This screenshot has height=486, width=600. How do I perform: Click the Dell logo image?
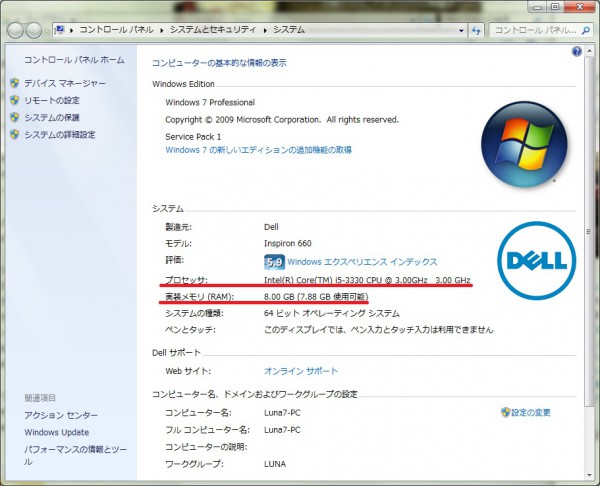(536, 261)
